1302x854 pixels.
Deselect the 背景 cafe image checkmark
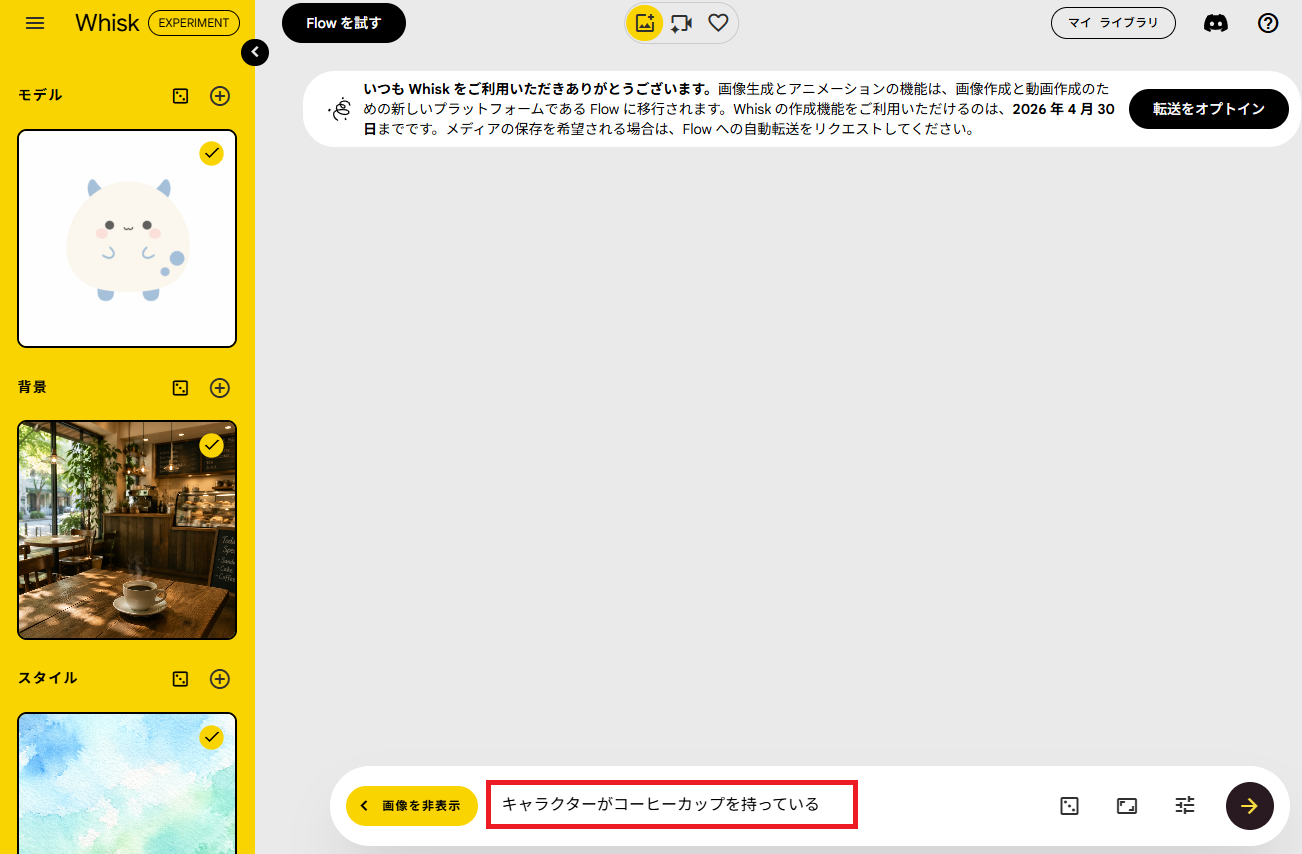pos(211,445)
